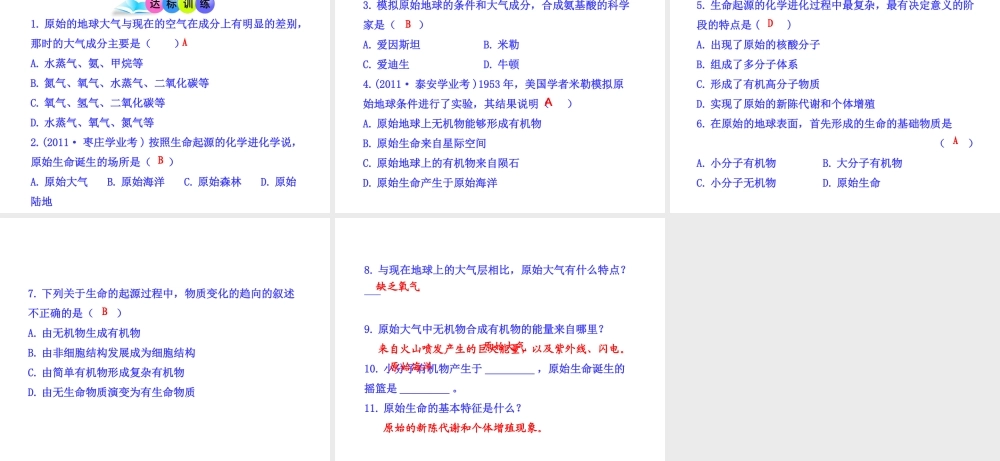Click the red answer "B" of question 2
Screen dimensions: 1000x461
(x=161, y=161)
